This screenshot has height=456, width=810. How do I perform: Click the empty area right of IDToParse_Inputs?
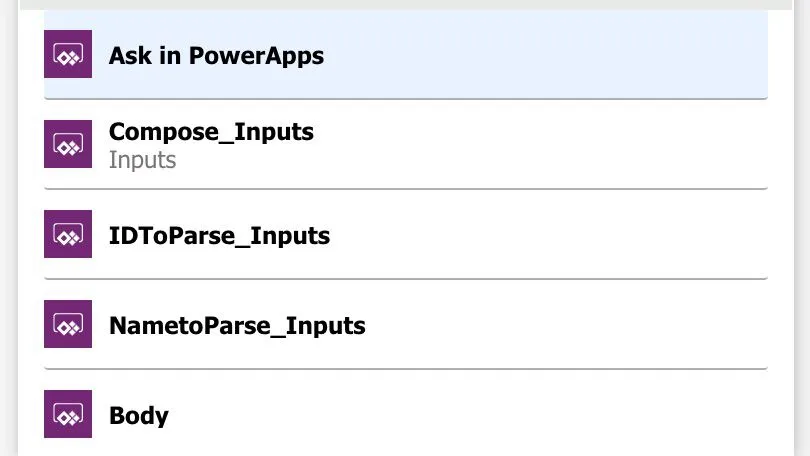560,234
